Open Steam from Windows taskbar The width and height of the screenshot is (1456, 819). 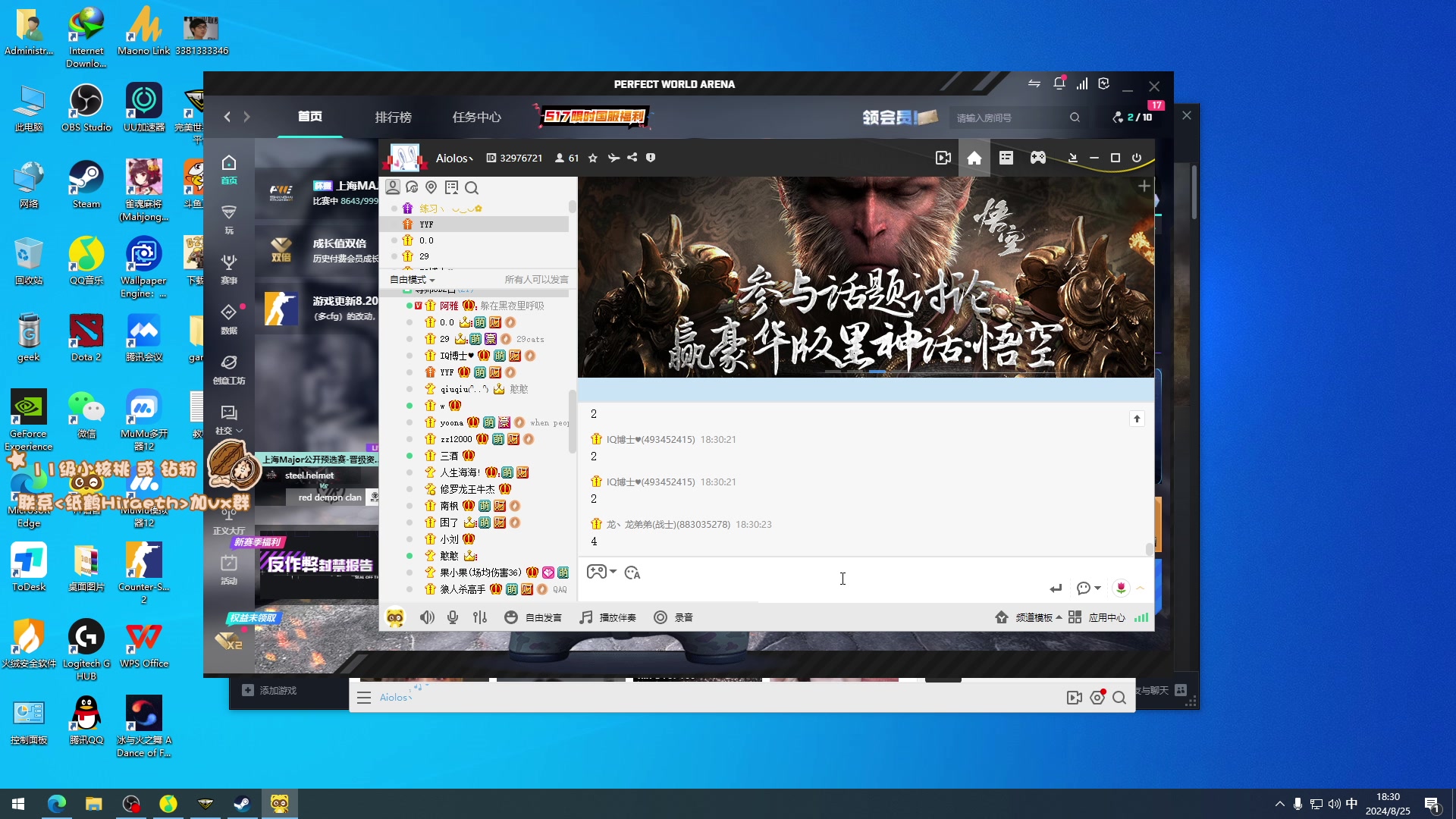243,803
